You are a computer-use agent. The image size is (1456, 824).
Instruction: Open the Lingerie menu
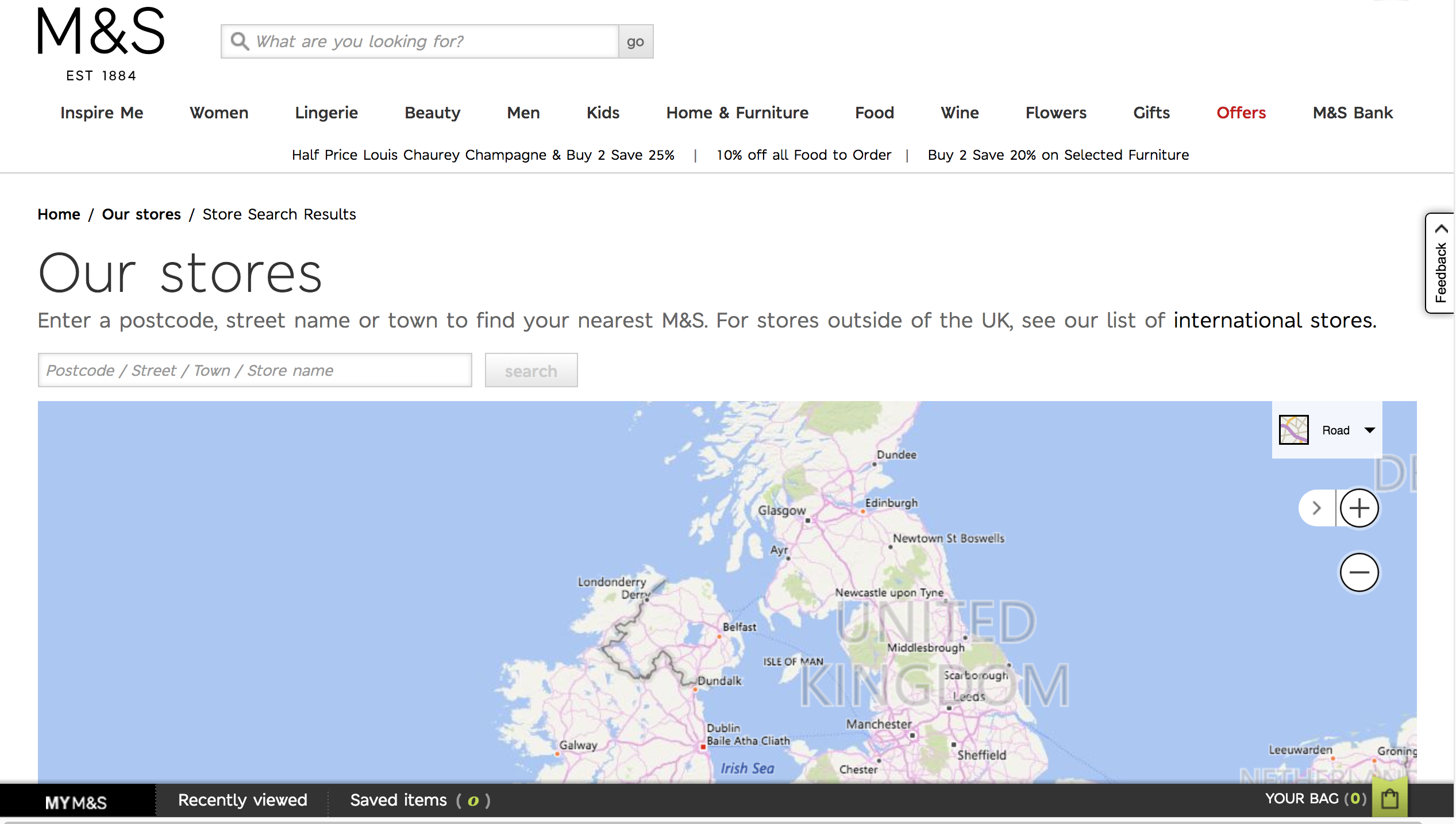point(326,113)
